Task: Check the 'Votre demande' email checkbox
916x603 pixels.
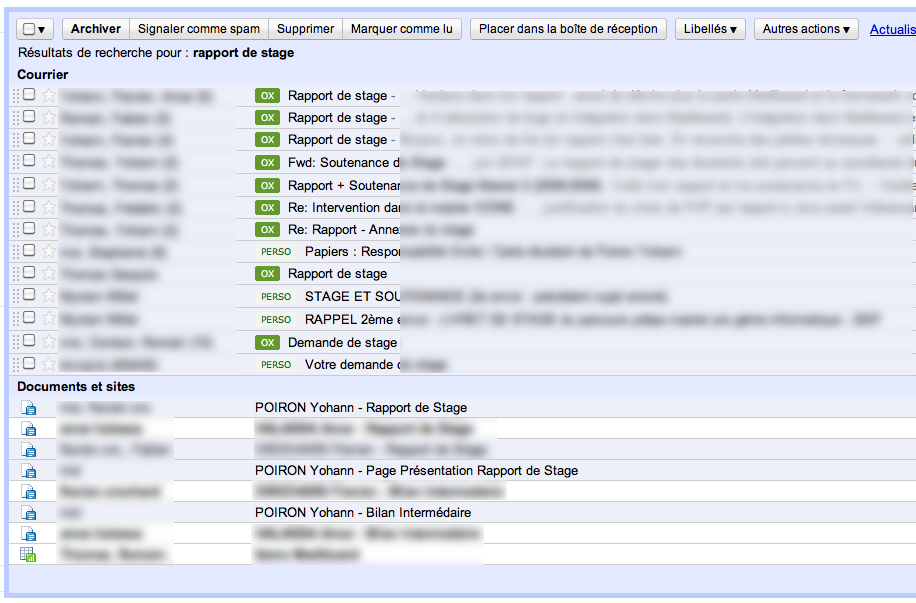Action: click(29, 364)
